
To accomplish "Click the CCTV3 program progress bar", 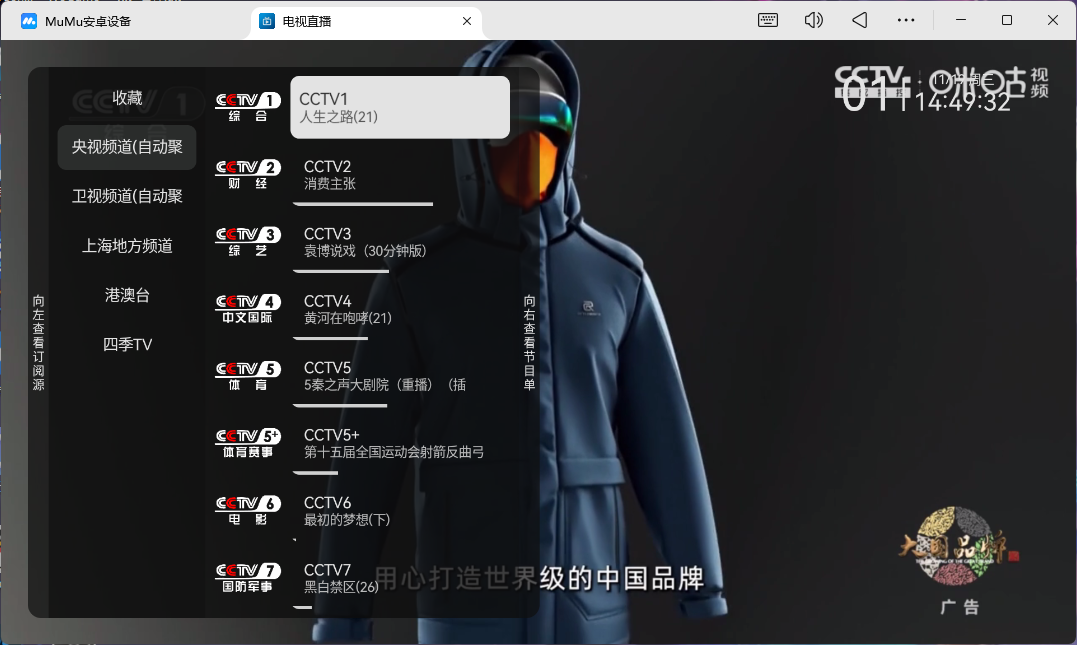I will 341,271.
